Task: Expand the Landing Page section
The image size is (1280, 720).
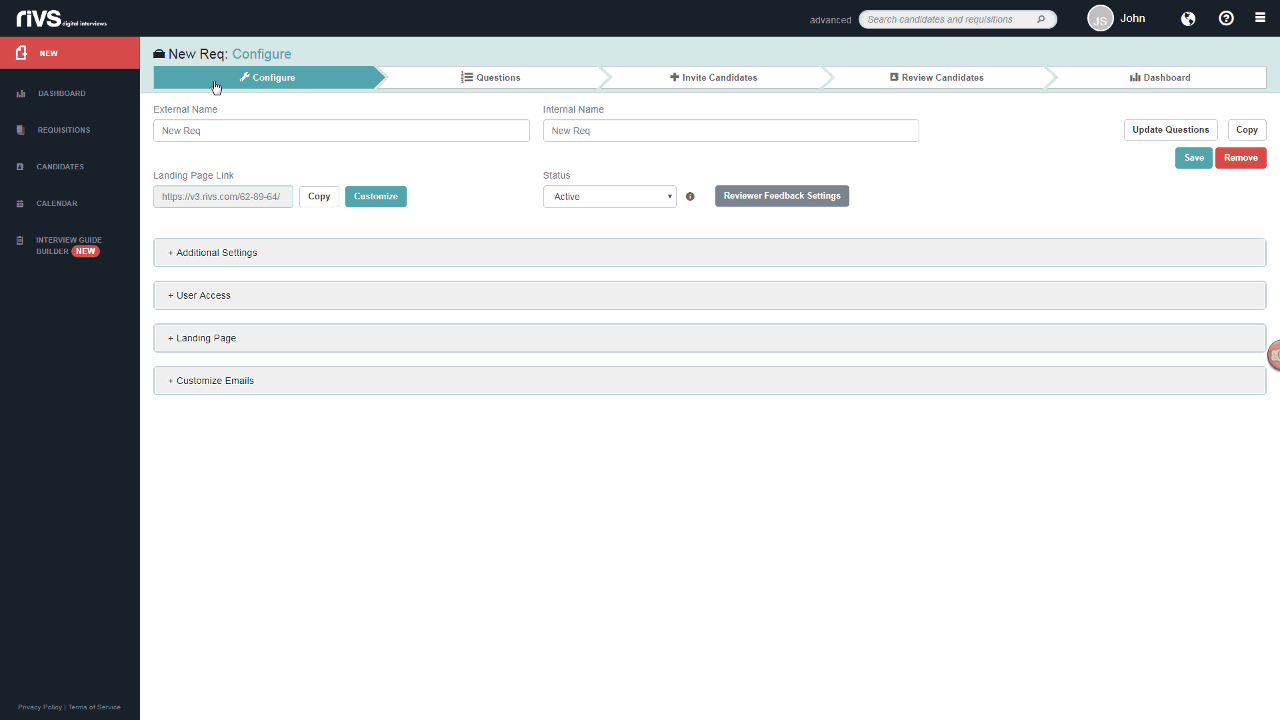Action: tap(710, 338)
